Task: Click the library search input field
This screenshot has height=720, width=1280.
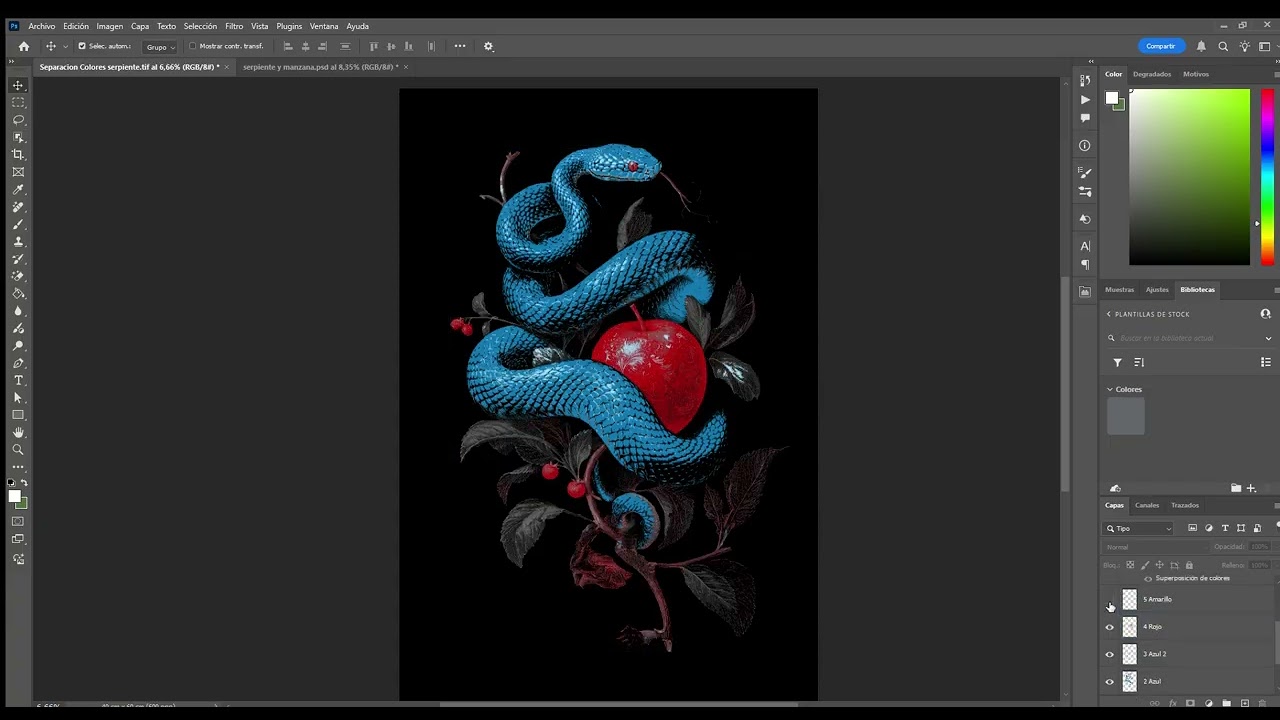Action: 1188,338
